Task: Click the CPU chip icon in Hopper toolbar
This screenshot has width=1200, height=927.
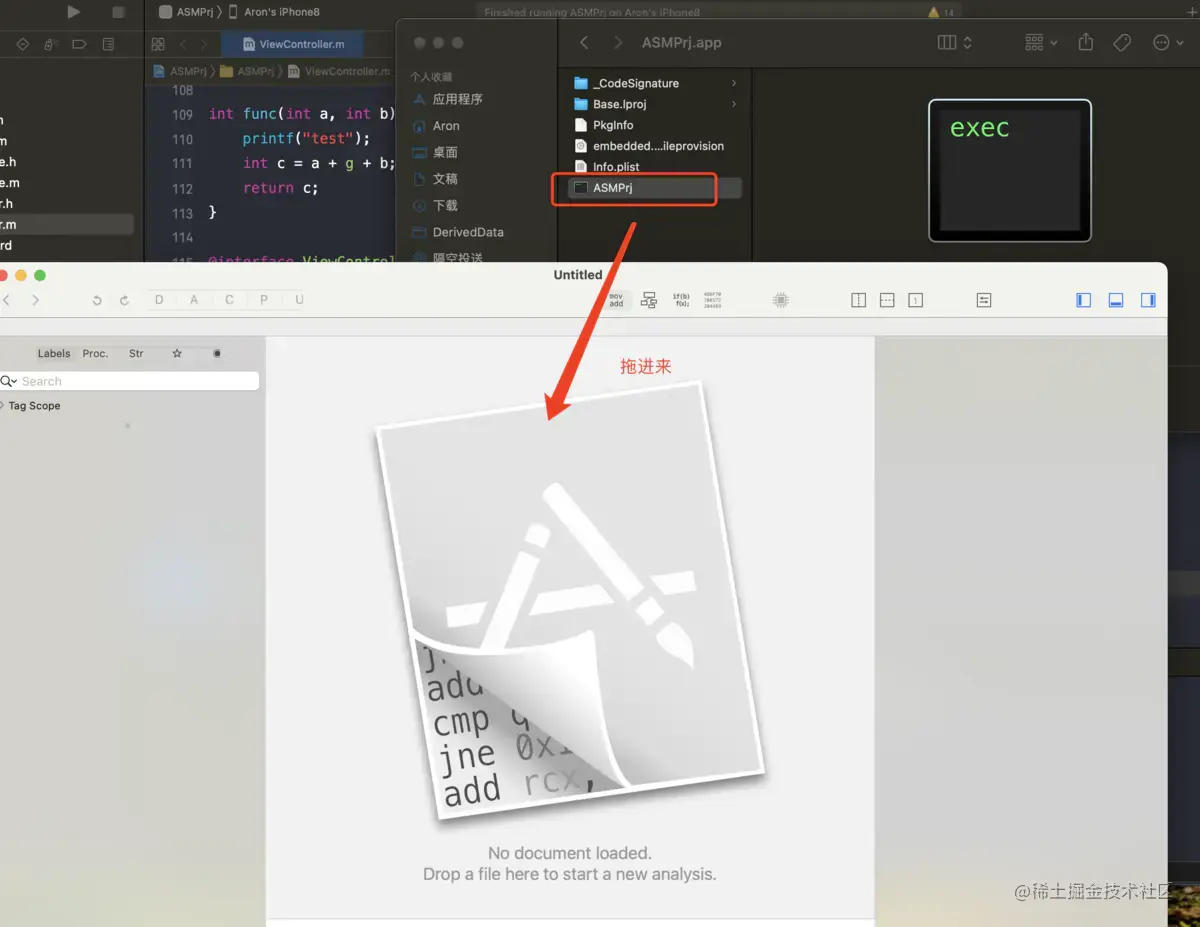Action: (x=781, y=300)
